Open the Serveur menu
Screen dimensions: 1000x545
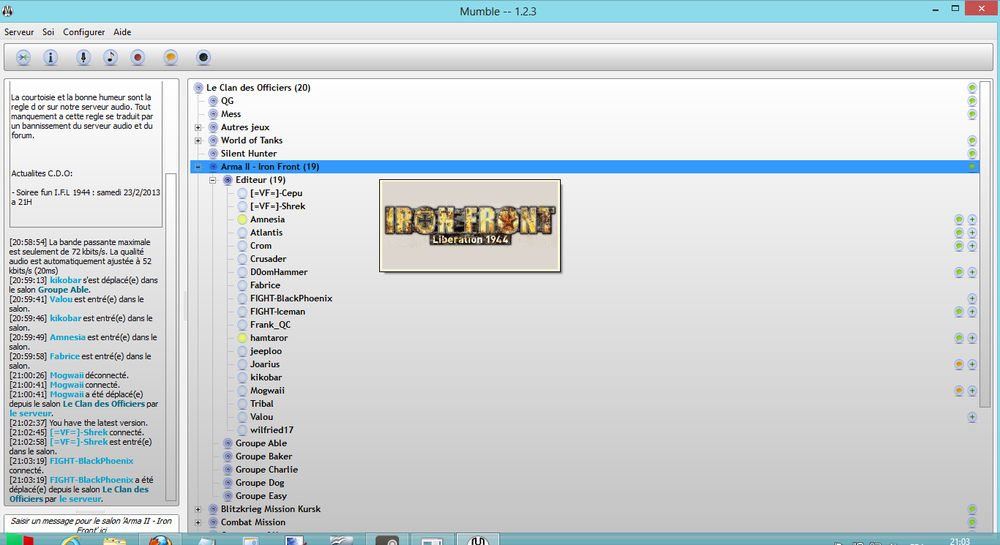[x=19, y=32]
